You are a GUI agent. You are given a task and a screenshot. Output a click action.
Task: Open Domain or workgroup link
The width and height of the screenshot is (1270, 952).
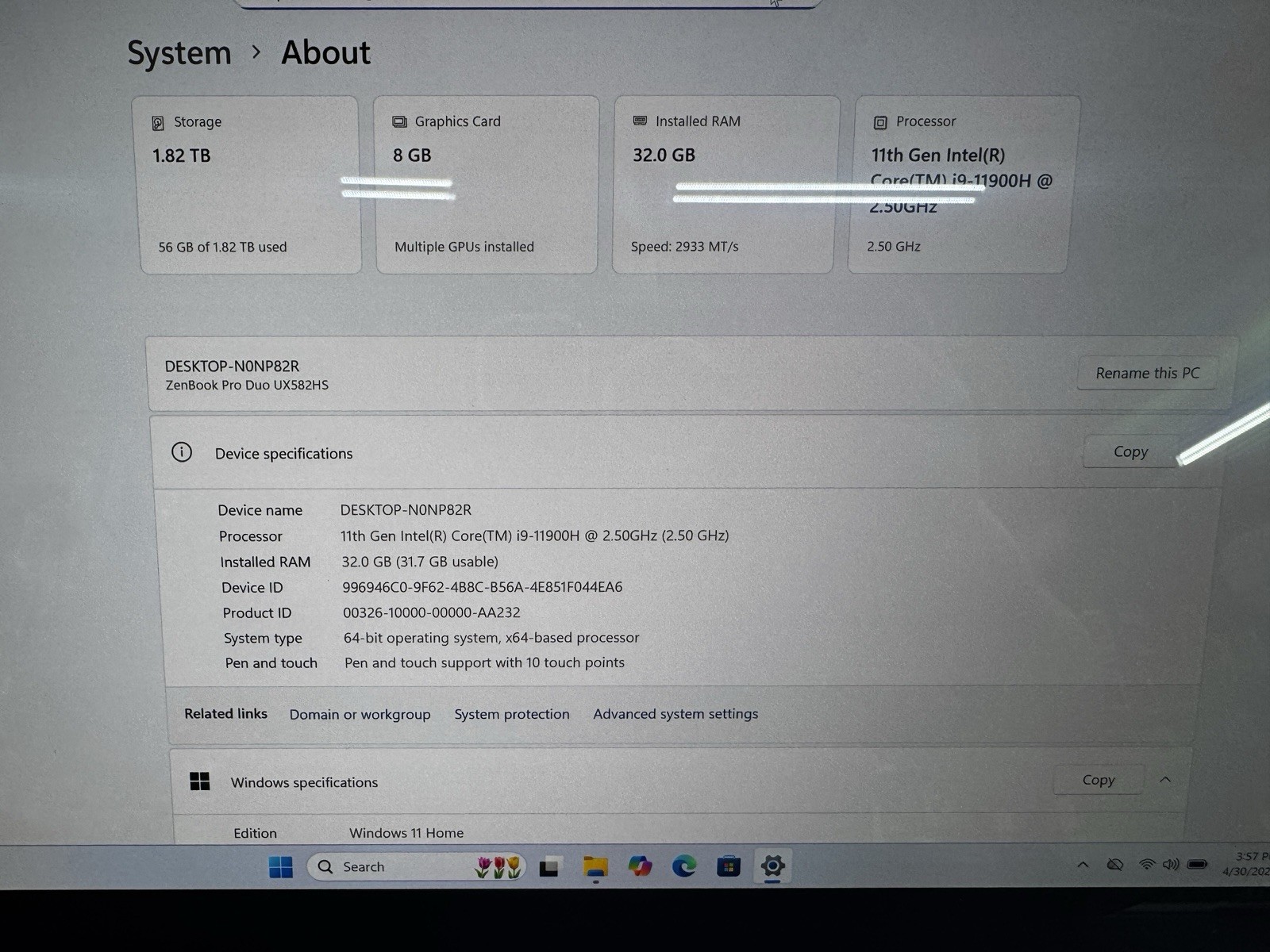click(360, 714)
